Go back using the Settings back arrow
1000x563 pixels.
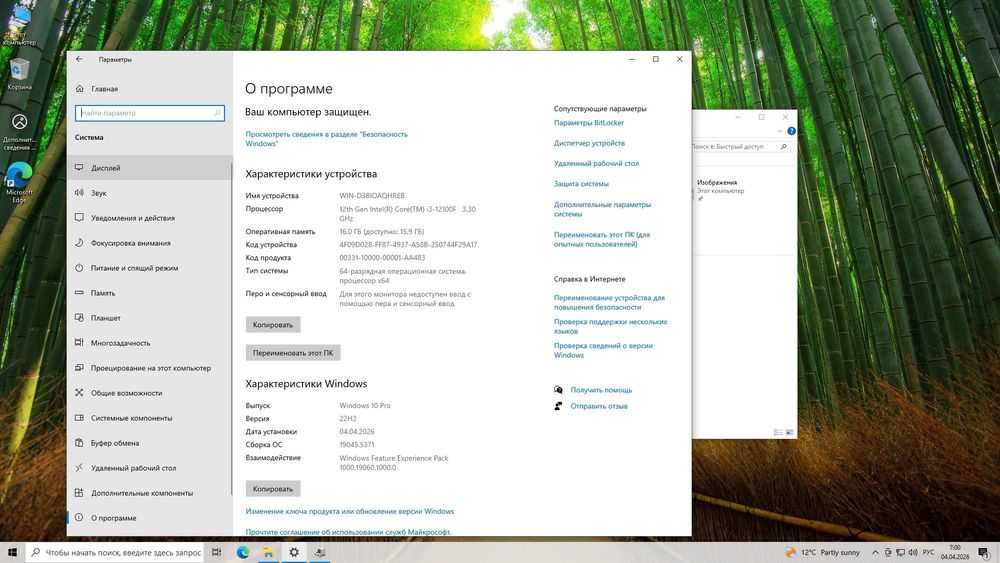[79, 59]
